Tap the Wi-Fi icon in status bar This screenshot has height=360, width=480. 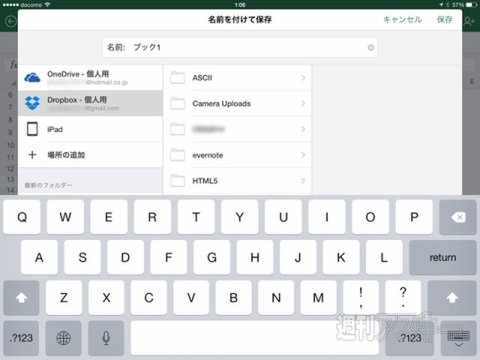(48, 5)
